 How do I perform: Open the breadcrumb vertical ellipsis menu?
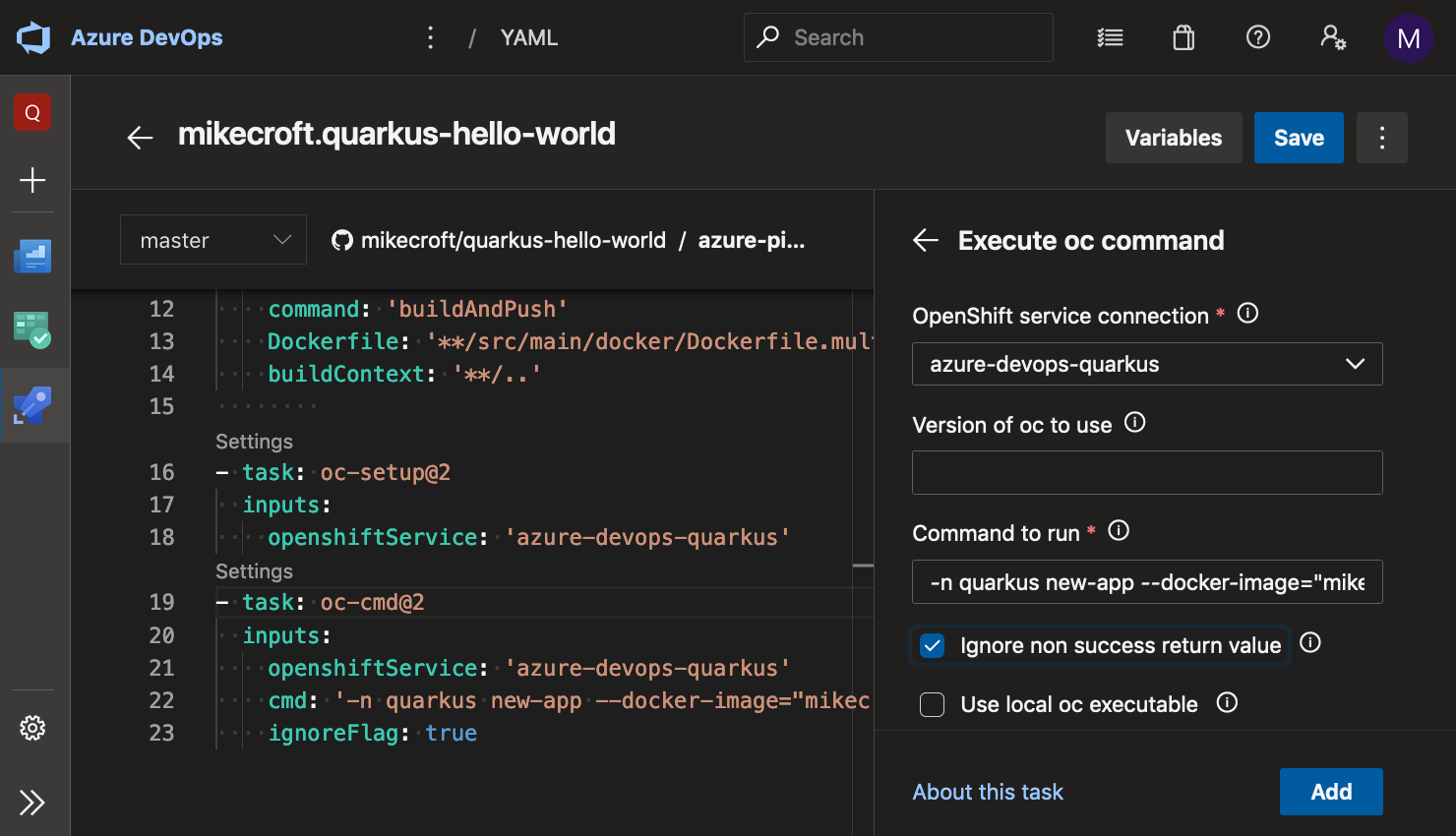coord(430,37)
